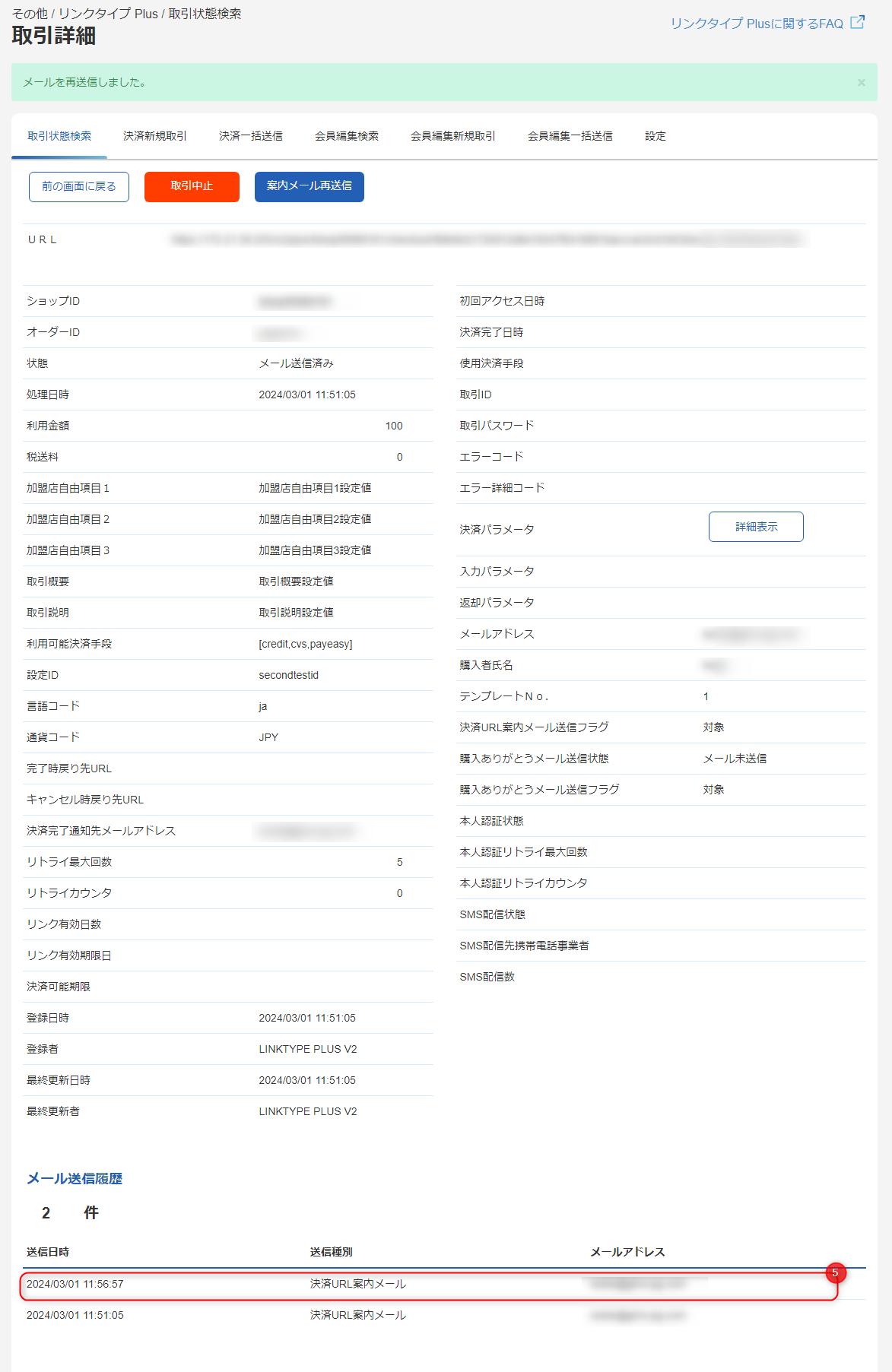892x1372 pixels.
Task: Click the 取引説明設定値 value
Action: (x=297, y=613)
